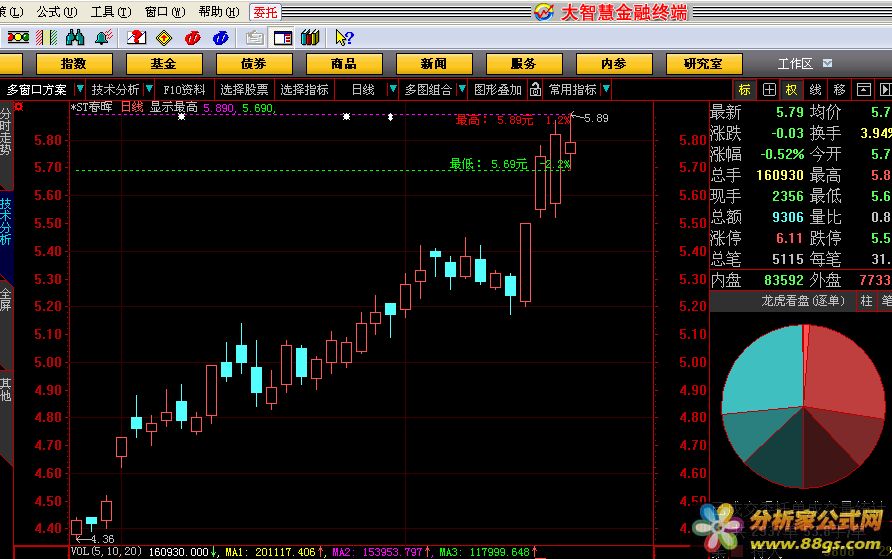Viewport: 892px width, 559px height.
Task: Open the 帮助(H) menu
Action: 219,12
